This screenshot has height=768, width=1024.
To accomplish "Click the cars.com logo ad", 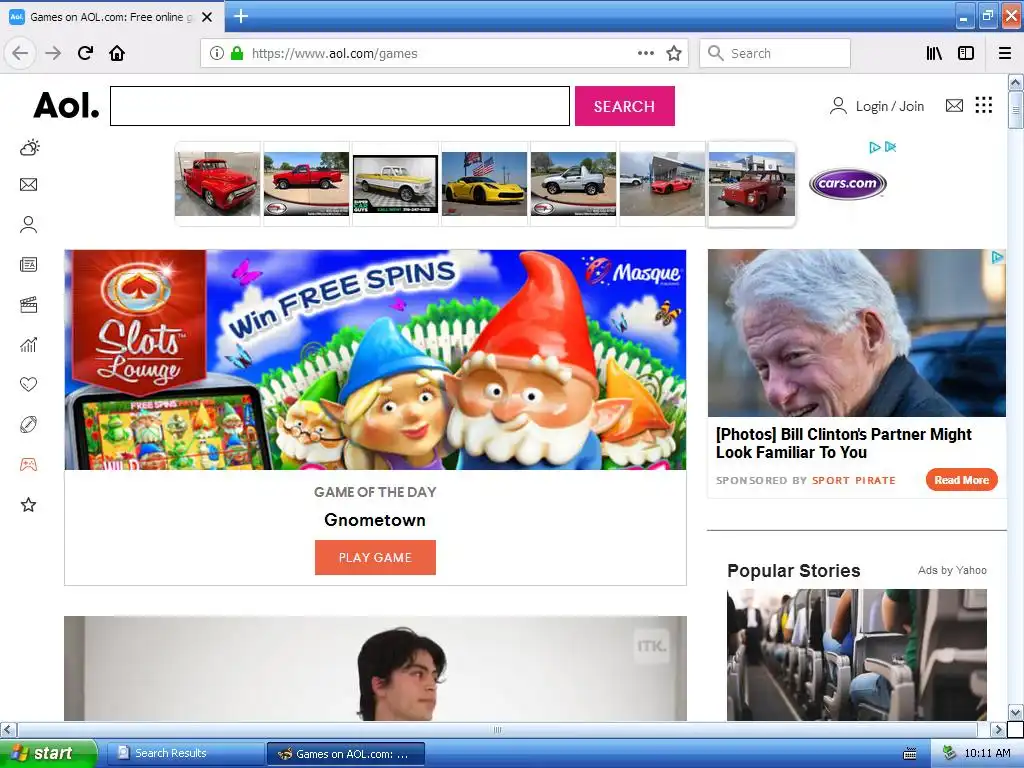I will (848, 184).
